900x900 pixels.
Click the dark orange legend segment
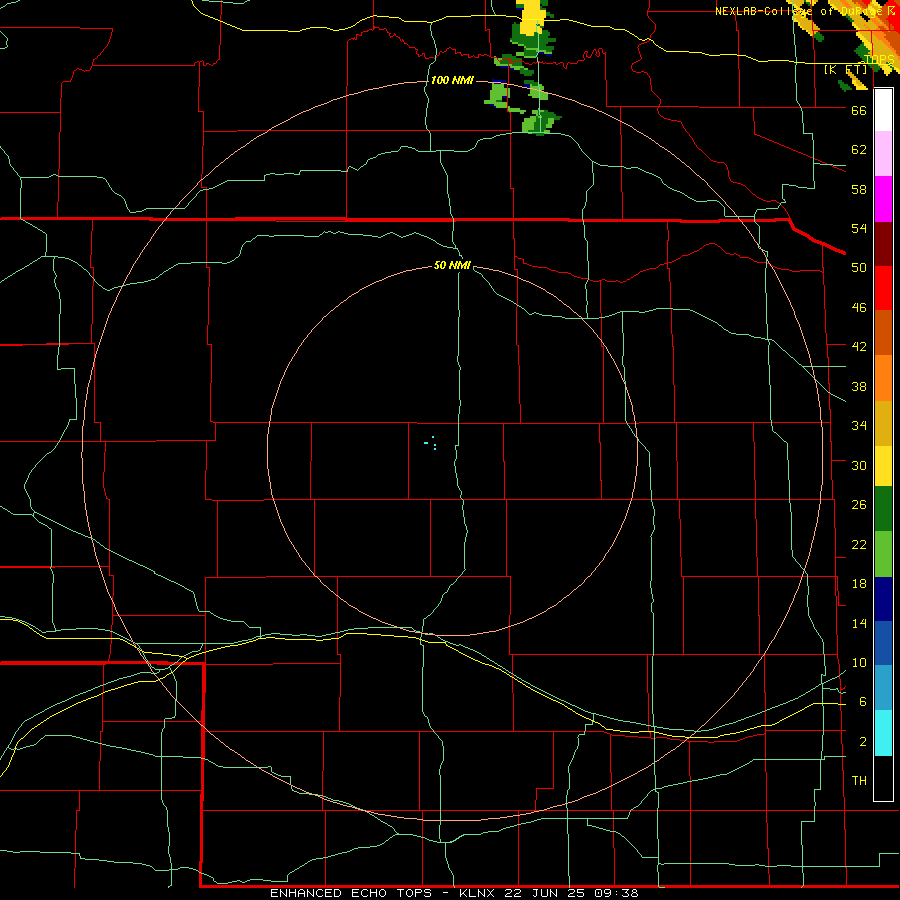[x=883, y=332]
